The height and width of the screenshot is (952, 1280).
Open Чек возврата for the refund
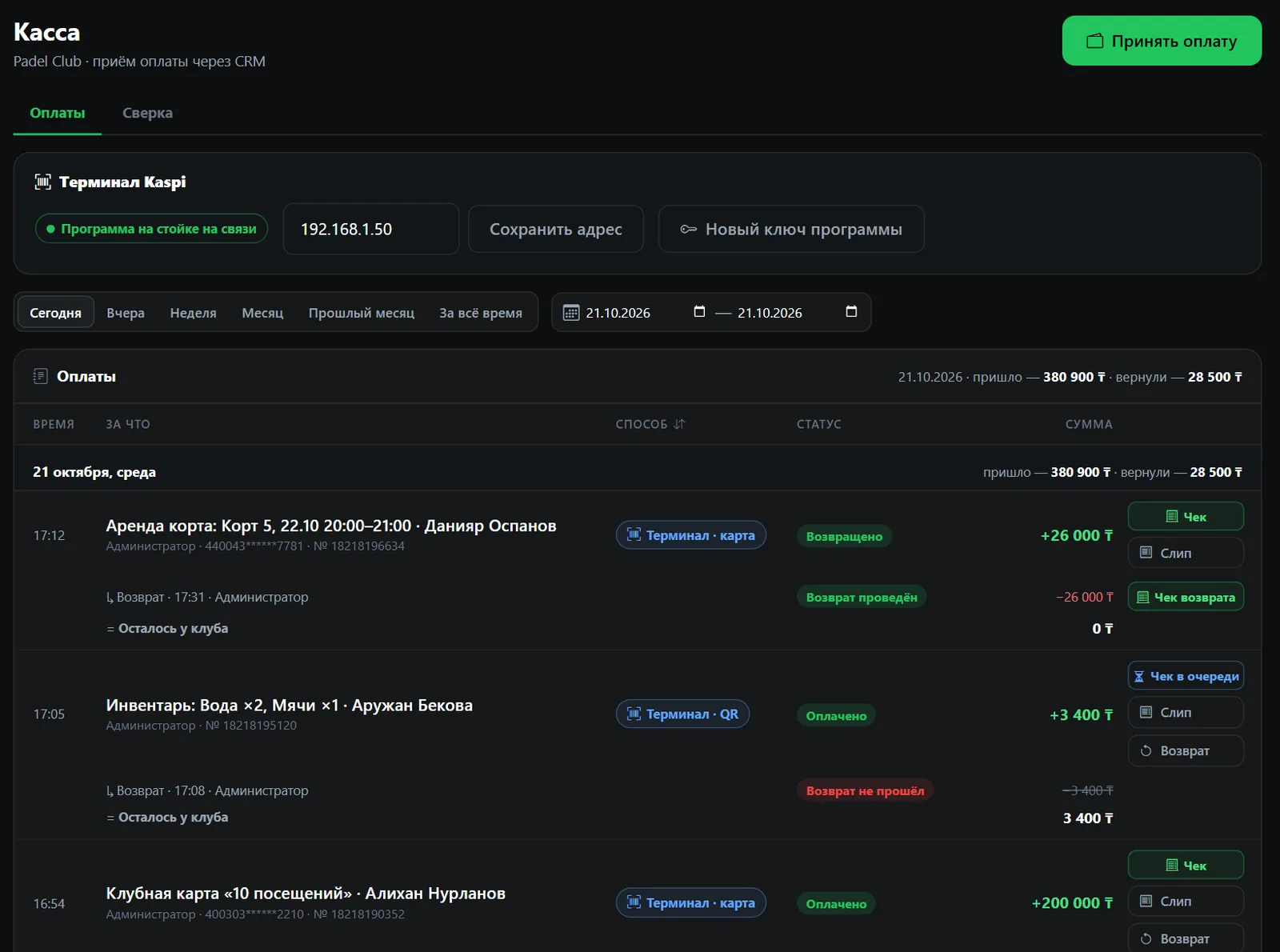click(1186, 597)
